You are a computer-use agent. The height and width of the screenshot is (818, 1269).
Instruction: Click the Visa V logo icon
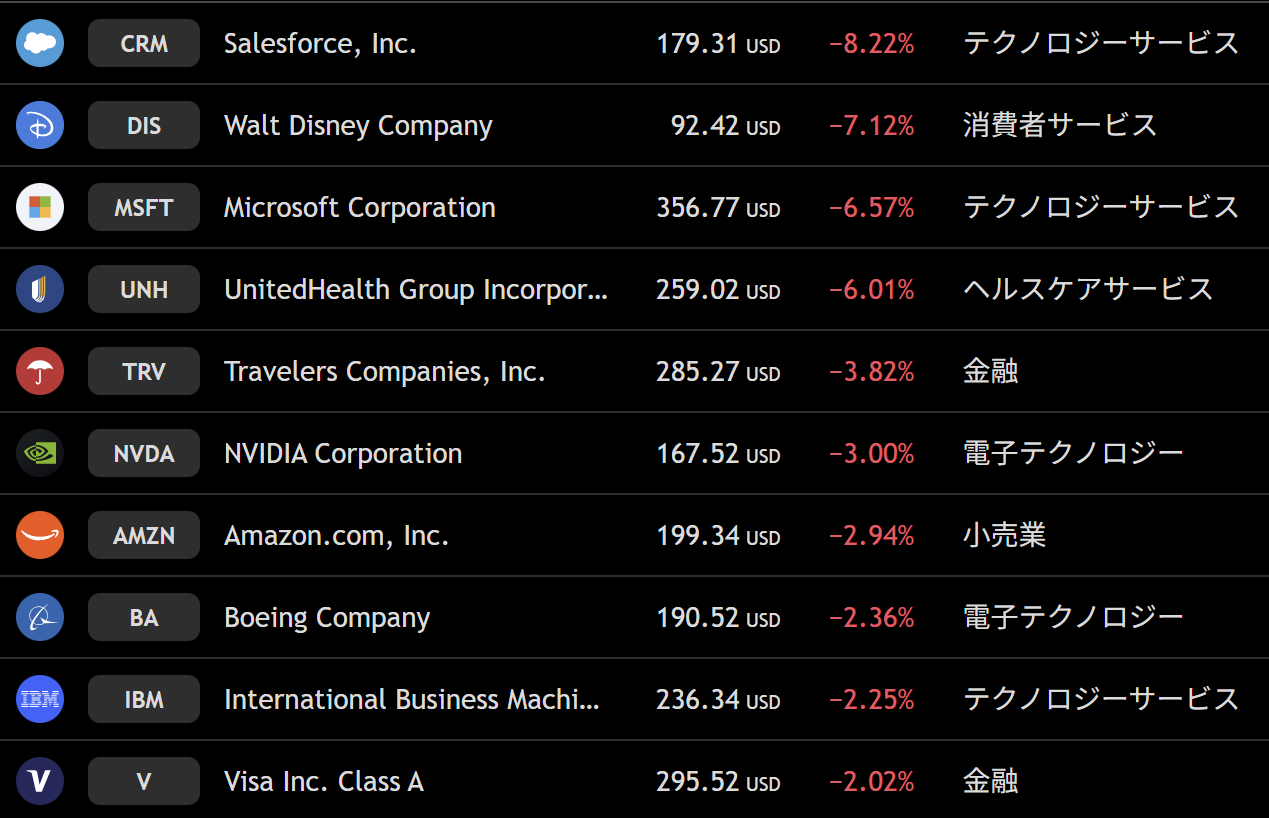(40, 782)
